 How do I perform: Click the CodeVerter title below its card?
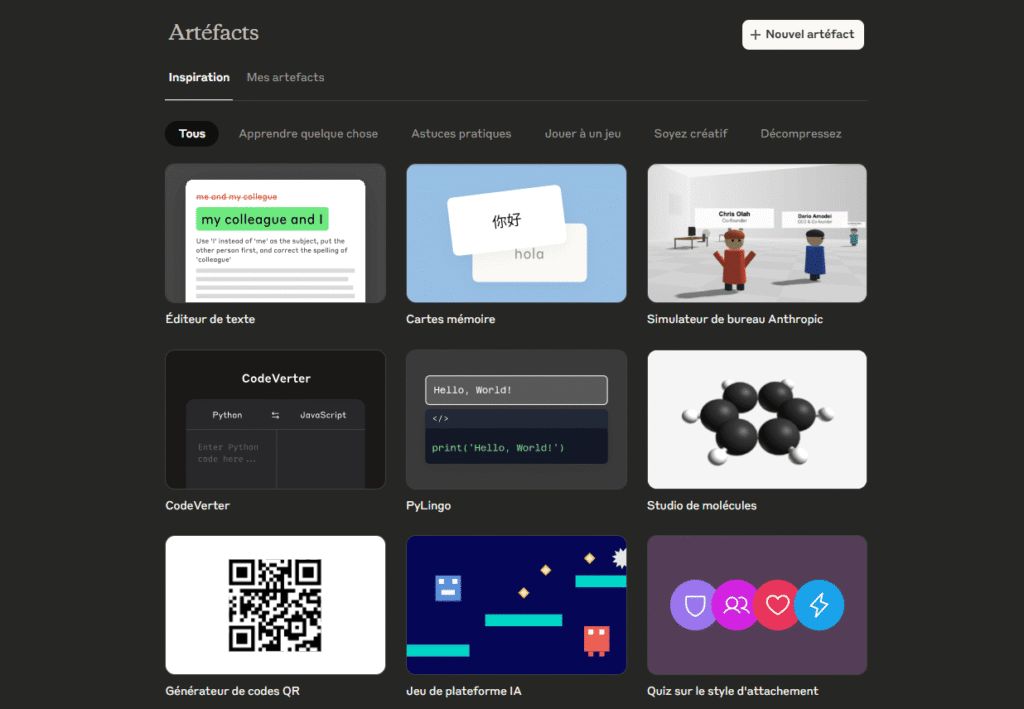pyautogui.click(x=197, y=505)
